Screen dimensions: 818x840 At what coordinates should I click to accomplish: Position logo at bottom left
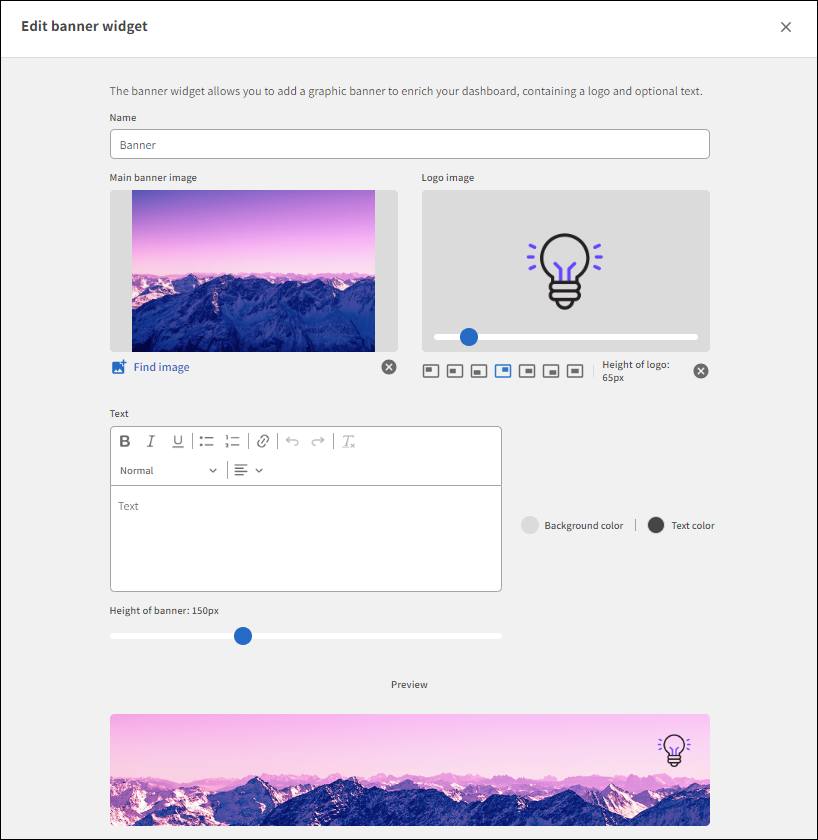pos(479,371)
